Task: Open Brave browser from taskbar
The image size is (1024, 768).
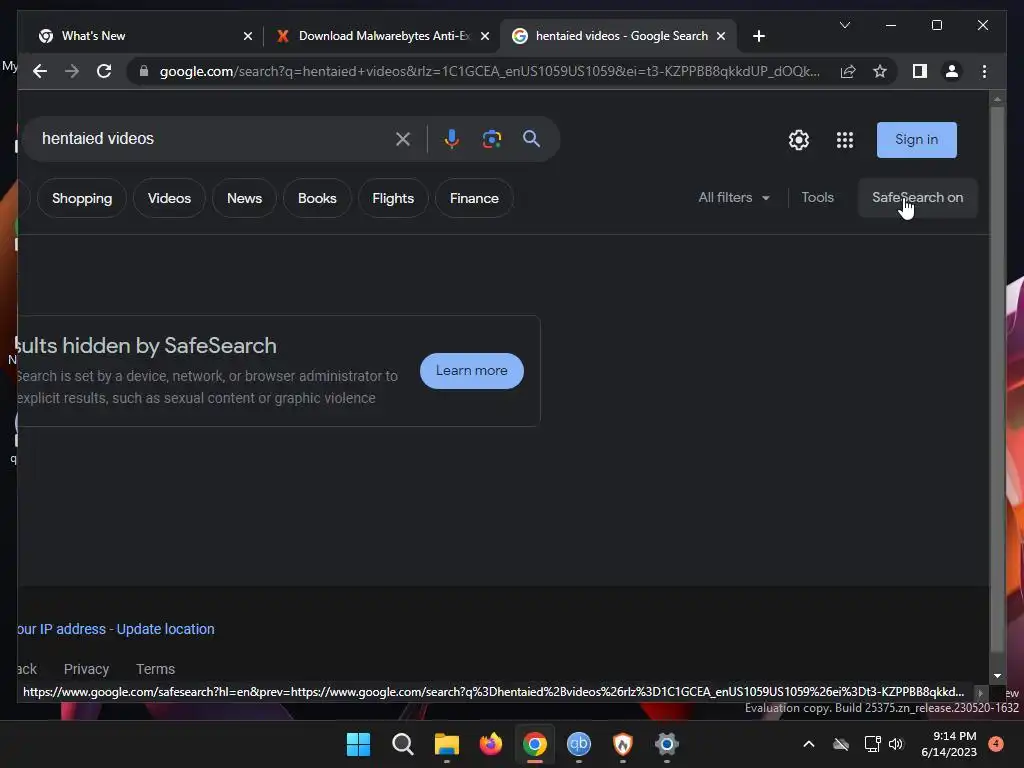Action: pos(622,744)
